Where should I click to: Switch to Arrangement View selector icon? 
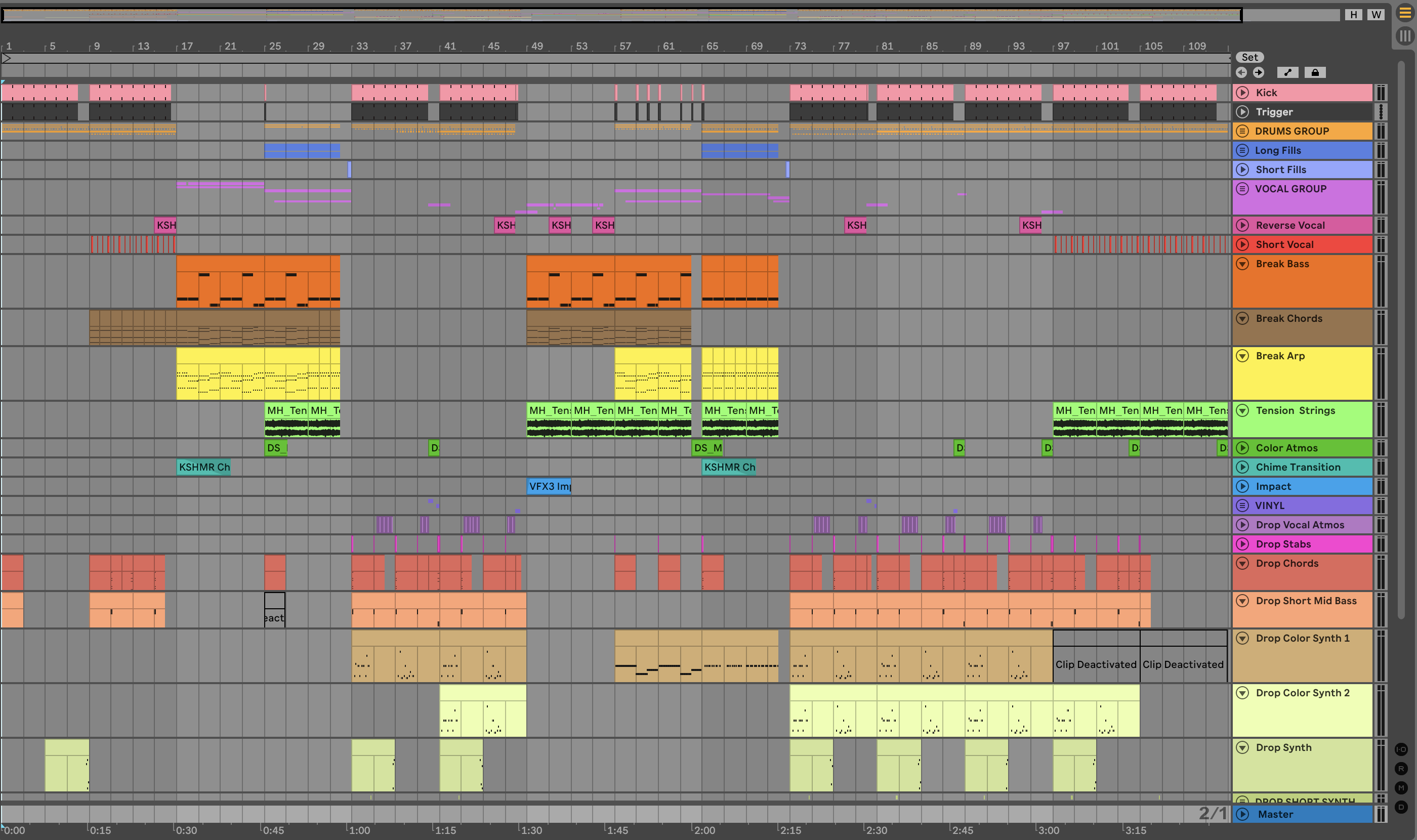(x=1405, y=13)
